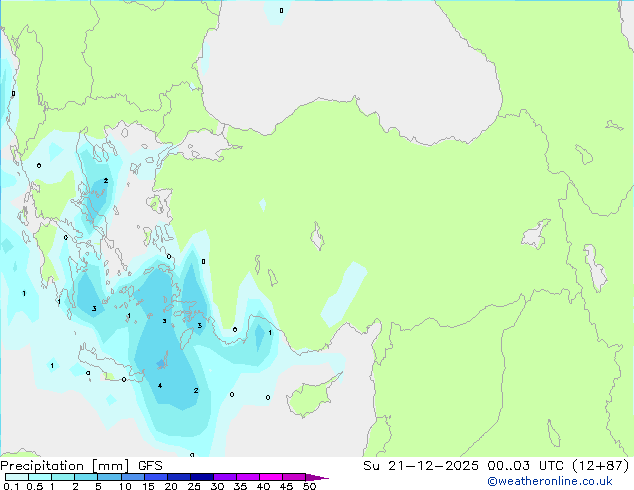Select the legend swatch between 45 and 50
This screenshot has width=634, height=490.
coord(294,477)
